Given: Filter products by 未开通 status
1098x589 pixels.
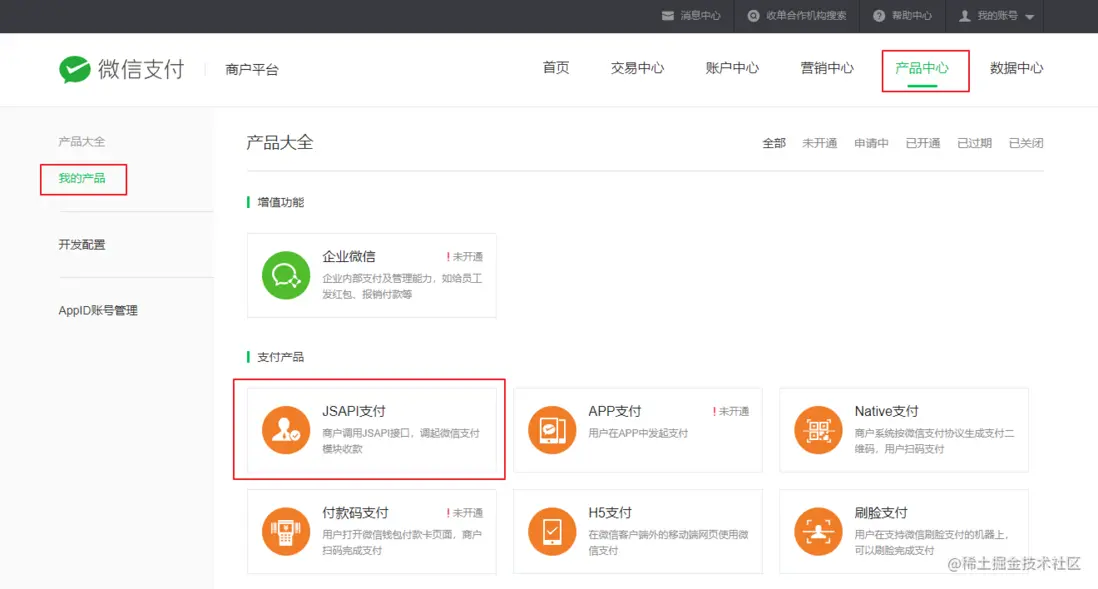Looking at the screenshot, I should 819,143.
